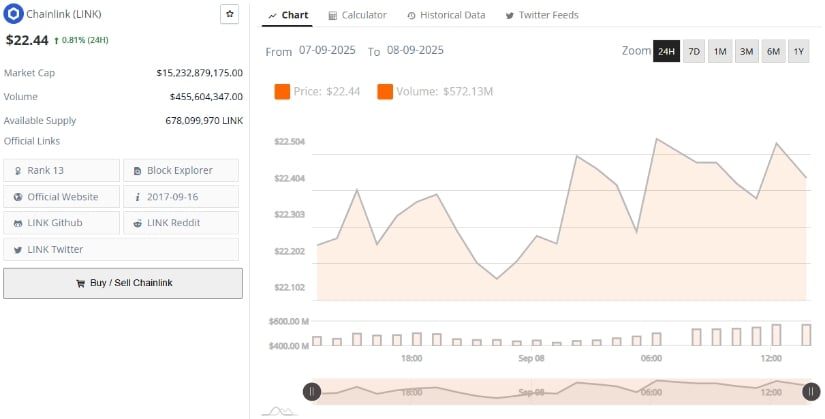Open the Twitter Feeds tab
Image resolution: width=825 pixels, height=419 pixels.
[542, 15]
